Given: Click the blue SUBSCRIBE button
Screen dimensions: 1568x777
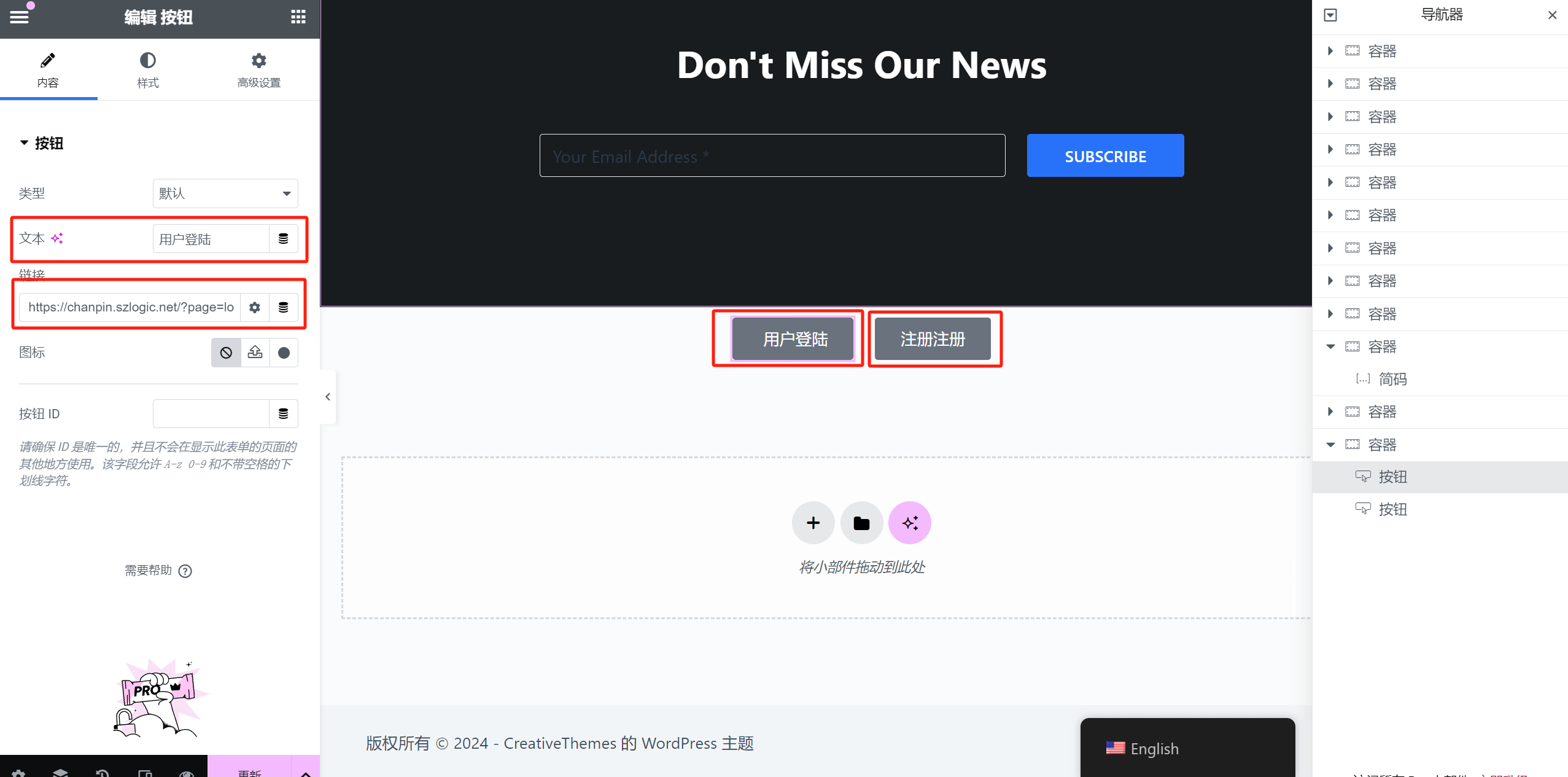Looking at the screenshot, I should point(1105,156).
